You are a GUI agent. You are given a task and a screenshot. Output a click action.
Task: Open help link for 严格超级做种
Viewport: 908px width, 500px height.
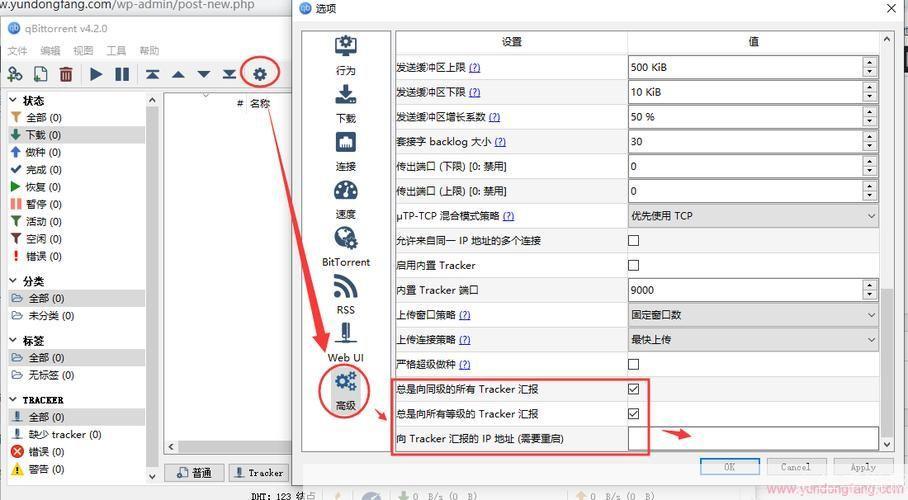click(464, 365)
